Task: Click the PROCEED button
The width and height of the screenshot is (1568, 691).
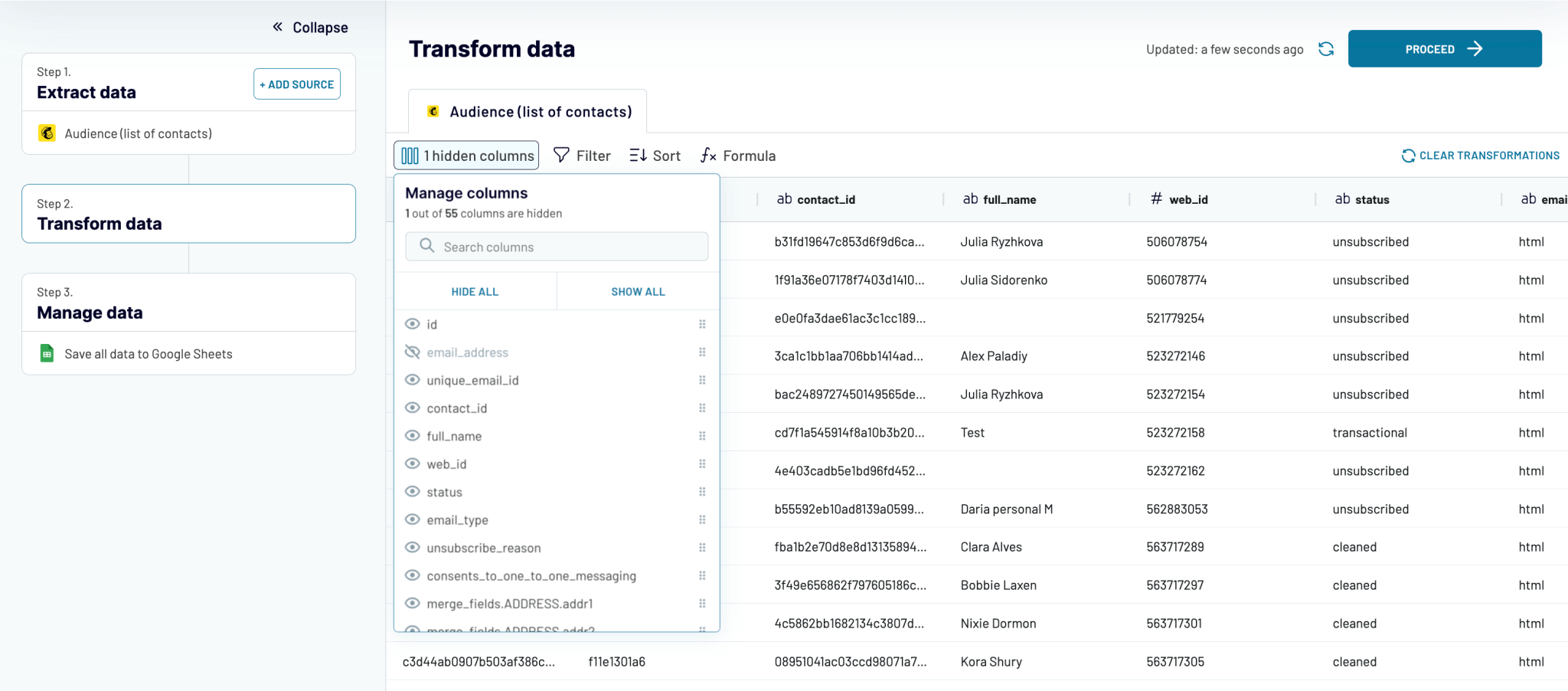Action: [1445, 49]
